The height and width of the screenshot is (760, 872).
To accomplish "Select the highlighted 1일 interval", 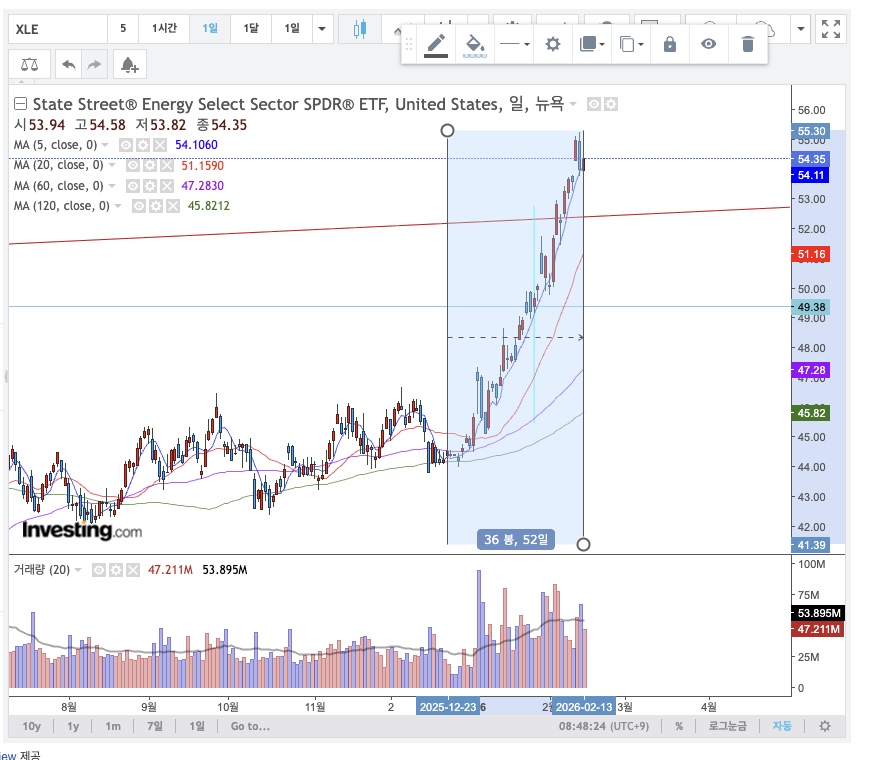I will pos(210,29).
